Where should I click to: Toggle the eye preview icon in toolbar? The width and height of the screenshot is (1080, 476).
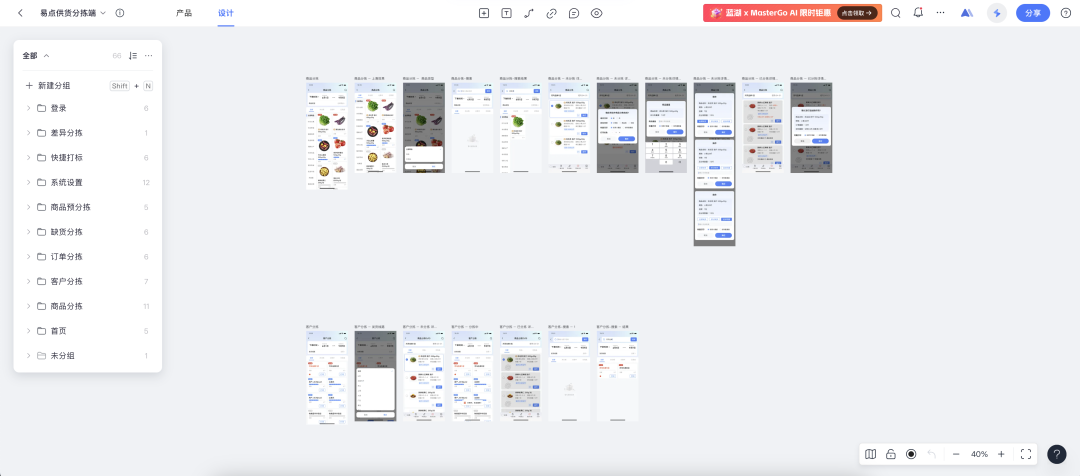pyautogui.click(x=597, y=13)
